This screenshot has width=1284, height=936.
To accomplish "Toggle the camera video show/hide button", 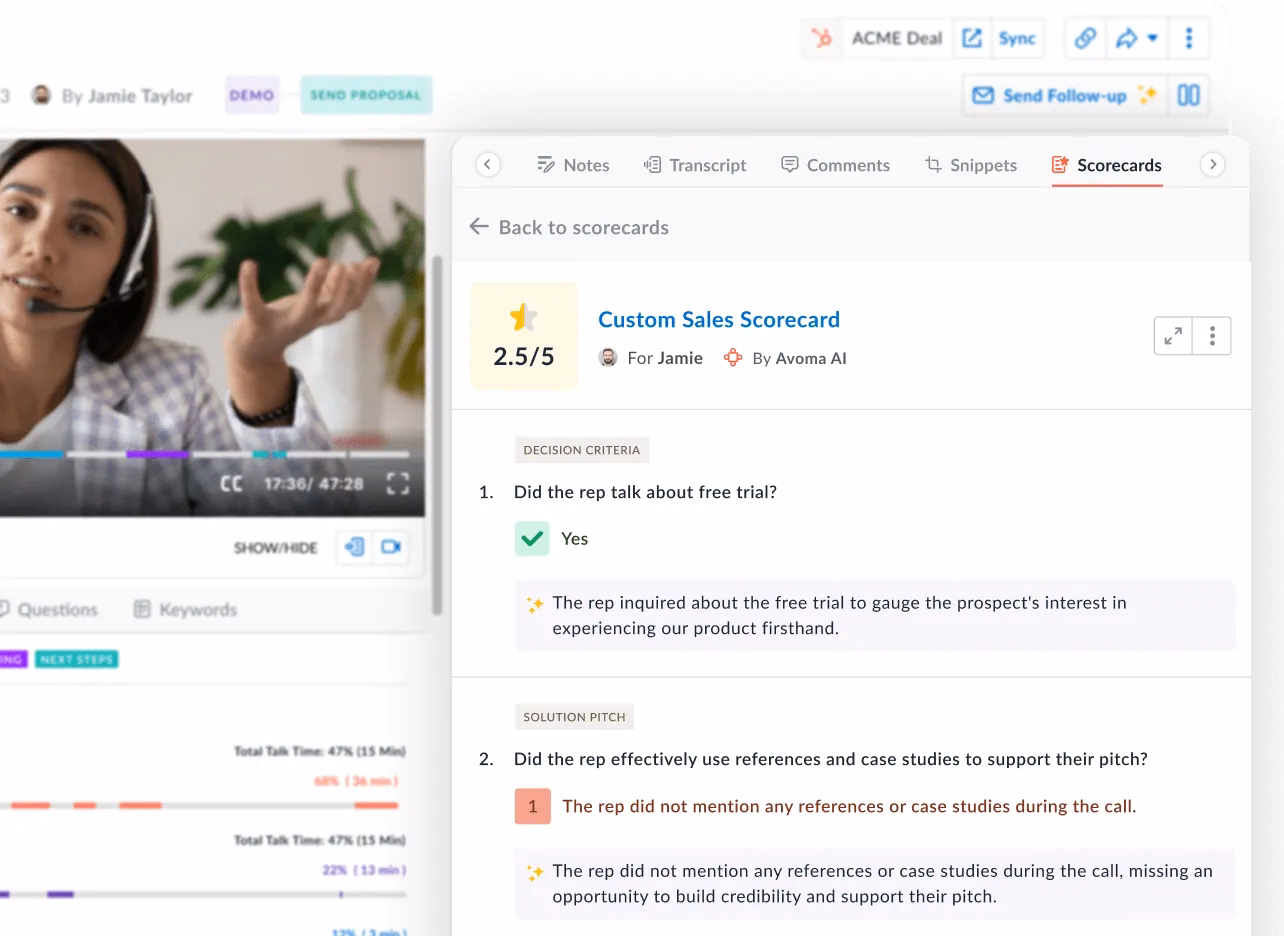I will pos(391,547).
